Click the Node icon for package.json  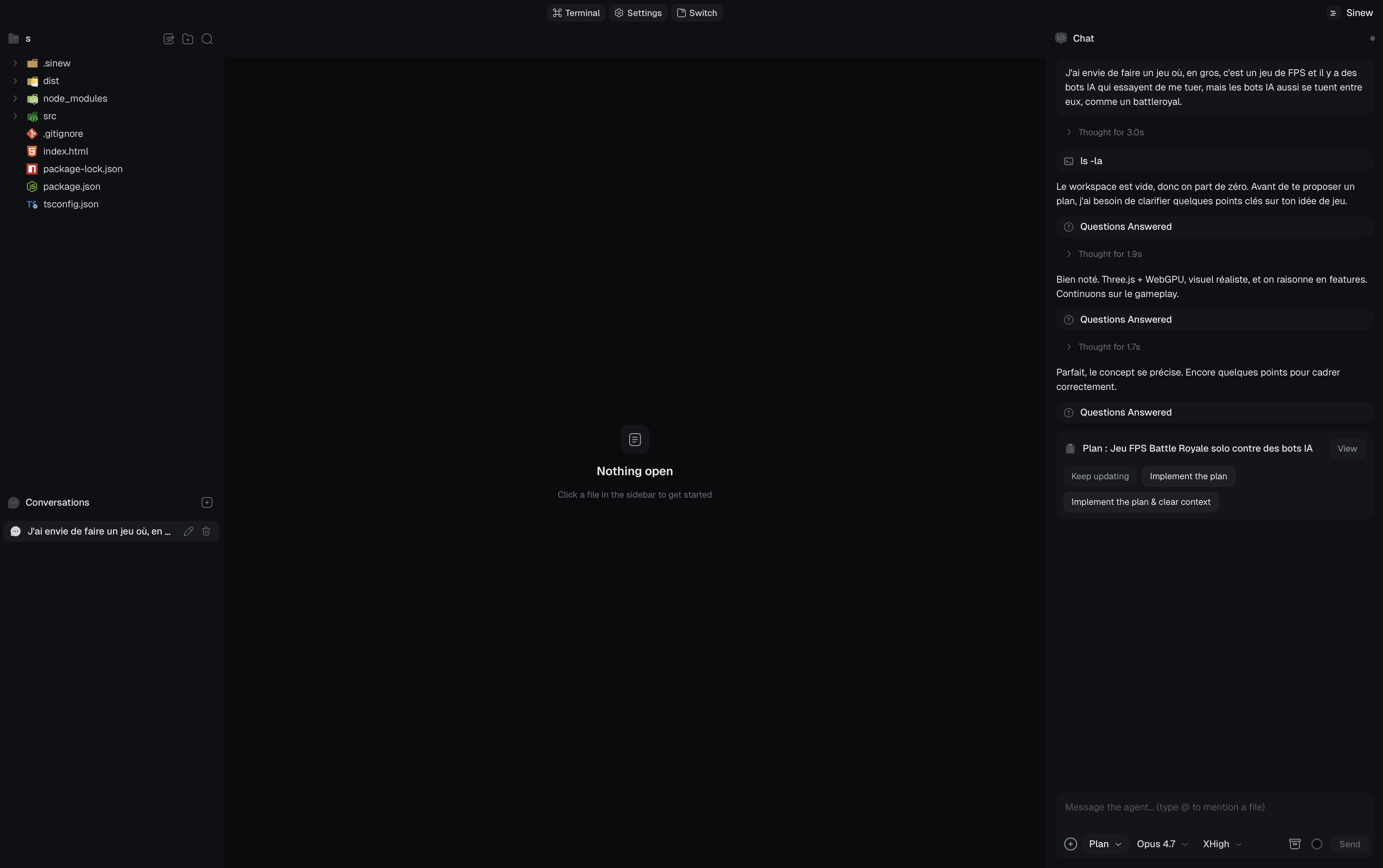(x=32, y=187)
